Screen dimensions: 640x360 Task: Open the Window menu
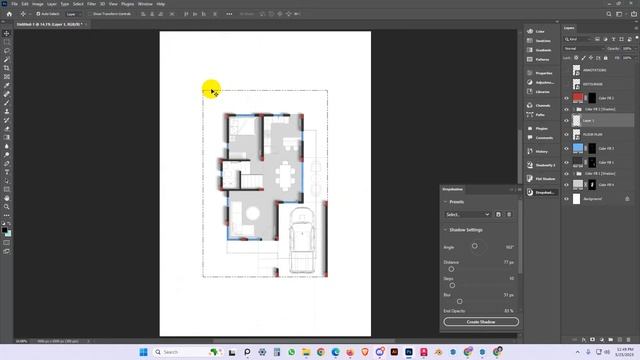[x=145, y=4]
